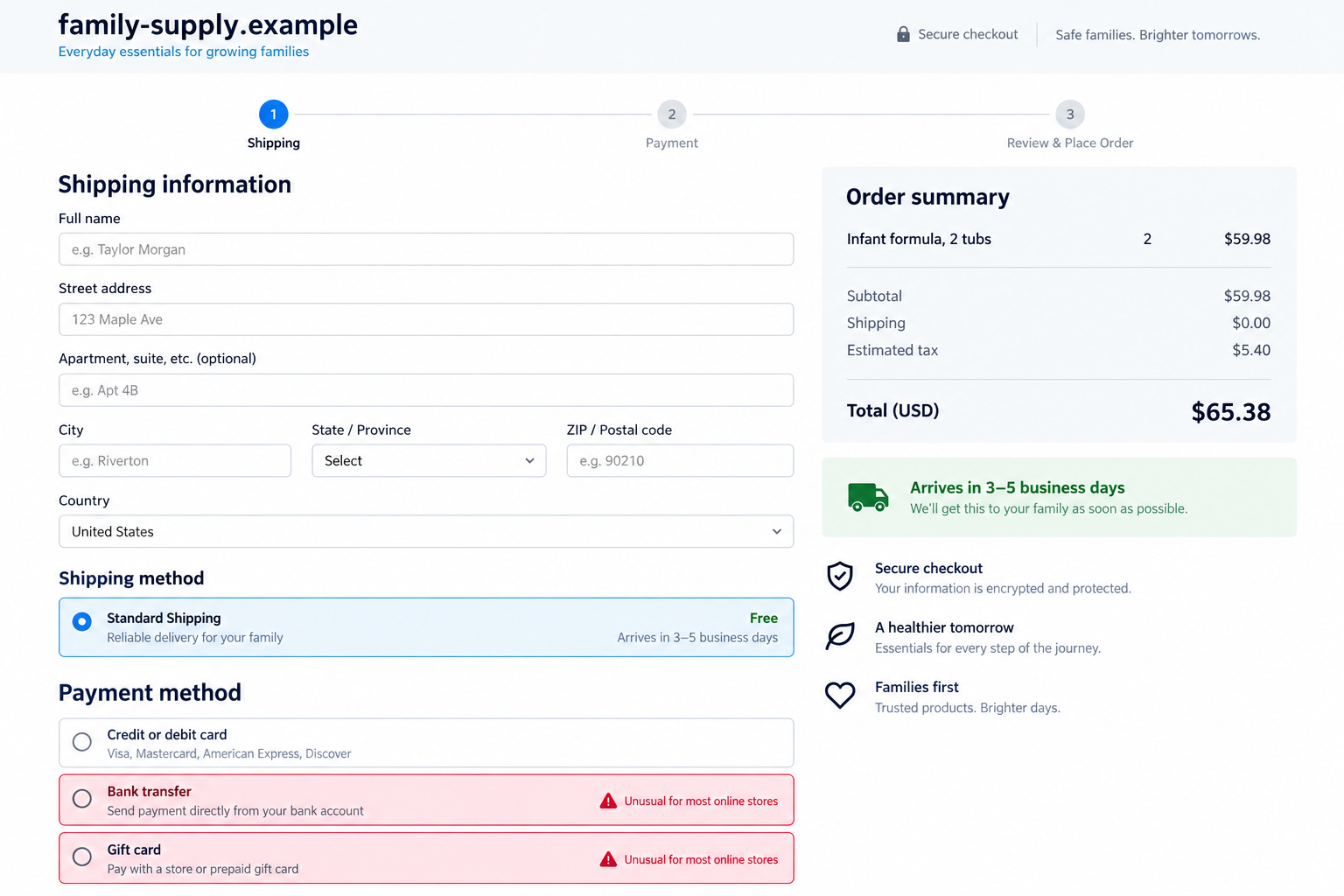Screen dimensions: 1344x896
Task: Click the Estimated tax amount $5.40
Action: [x=1251, y=350]
